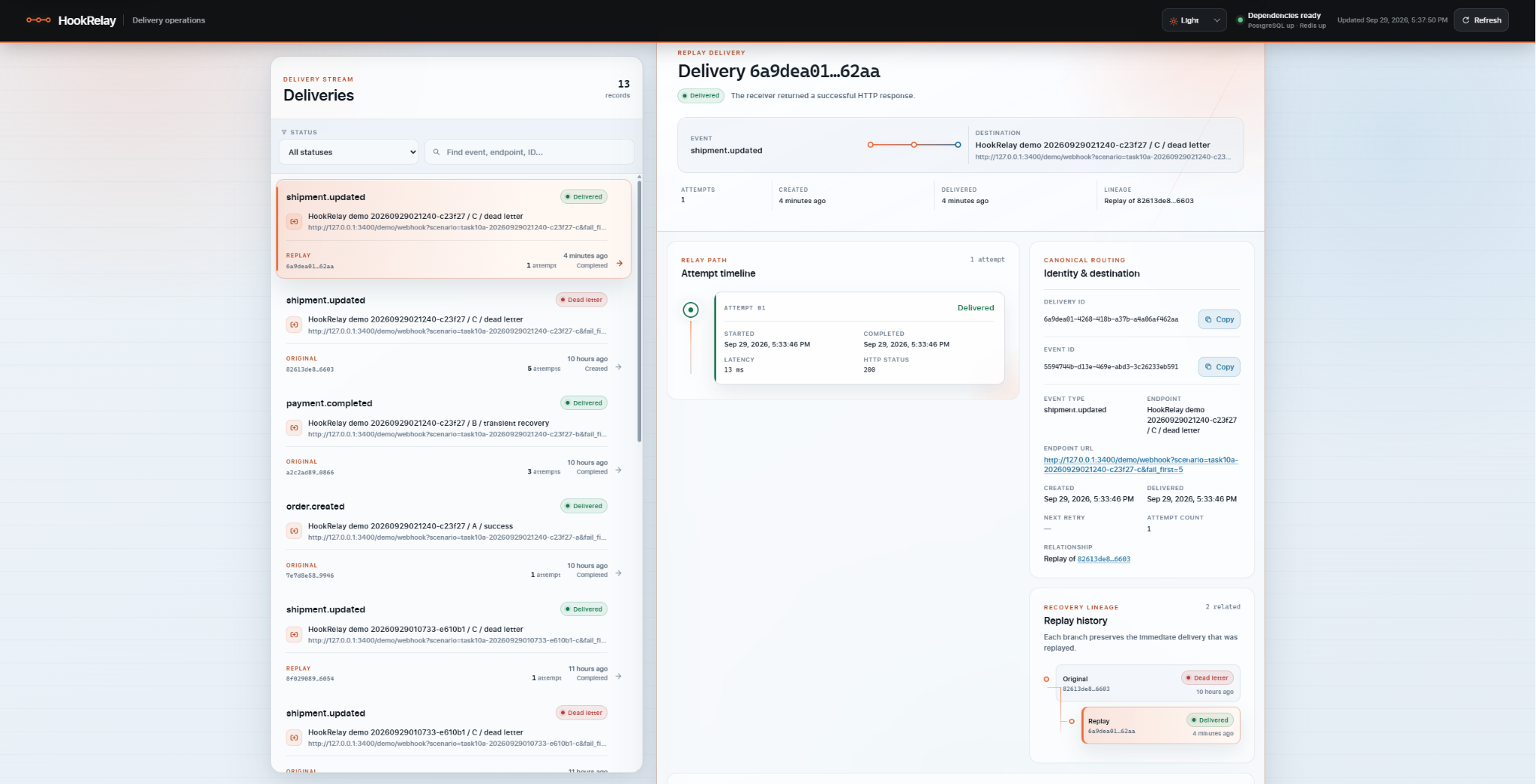Open the Light theme dropdown
The height and width of the screenshot is (784, 1536).
click(x=1194, y=20)
